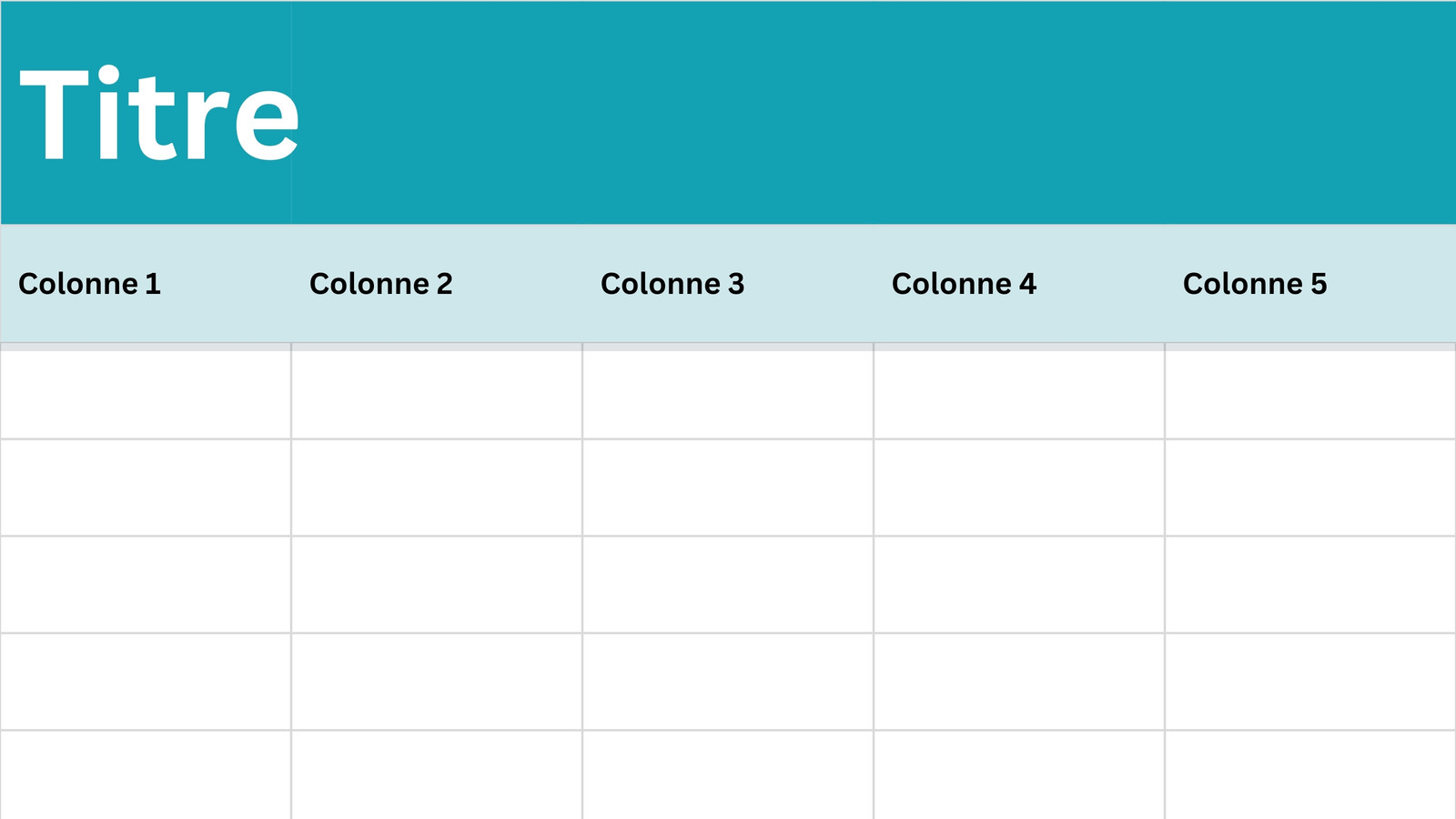The width and height of the screenshot is (1456, 819).
Task: Click the bottom row cell under Colonne 5
Action: point(1310,774)
